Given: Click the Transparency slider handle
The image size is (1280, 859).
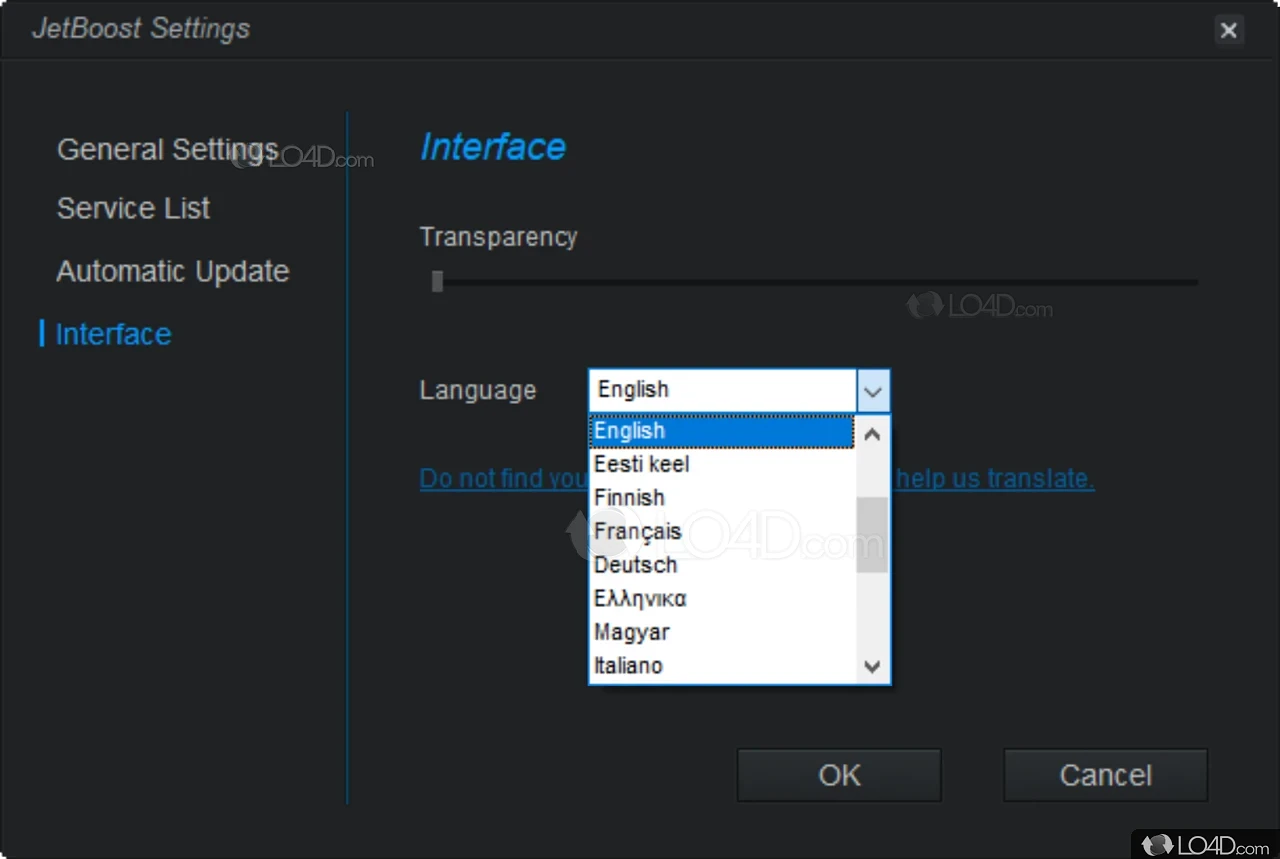Looking at the screenshot, I should (x=437, y=282).
